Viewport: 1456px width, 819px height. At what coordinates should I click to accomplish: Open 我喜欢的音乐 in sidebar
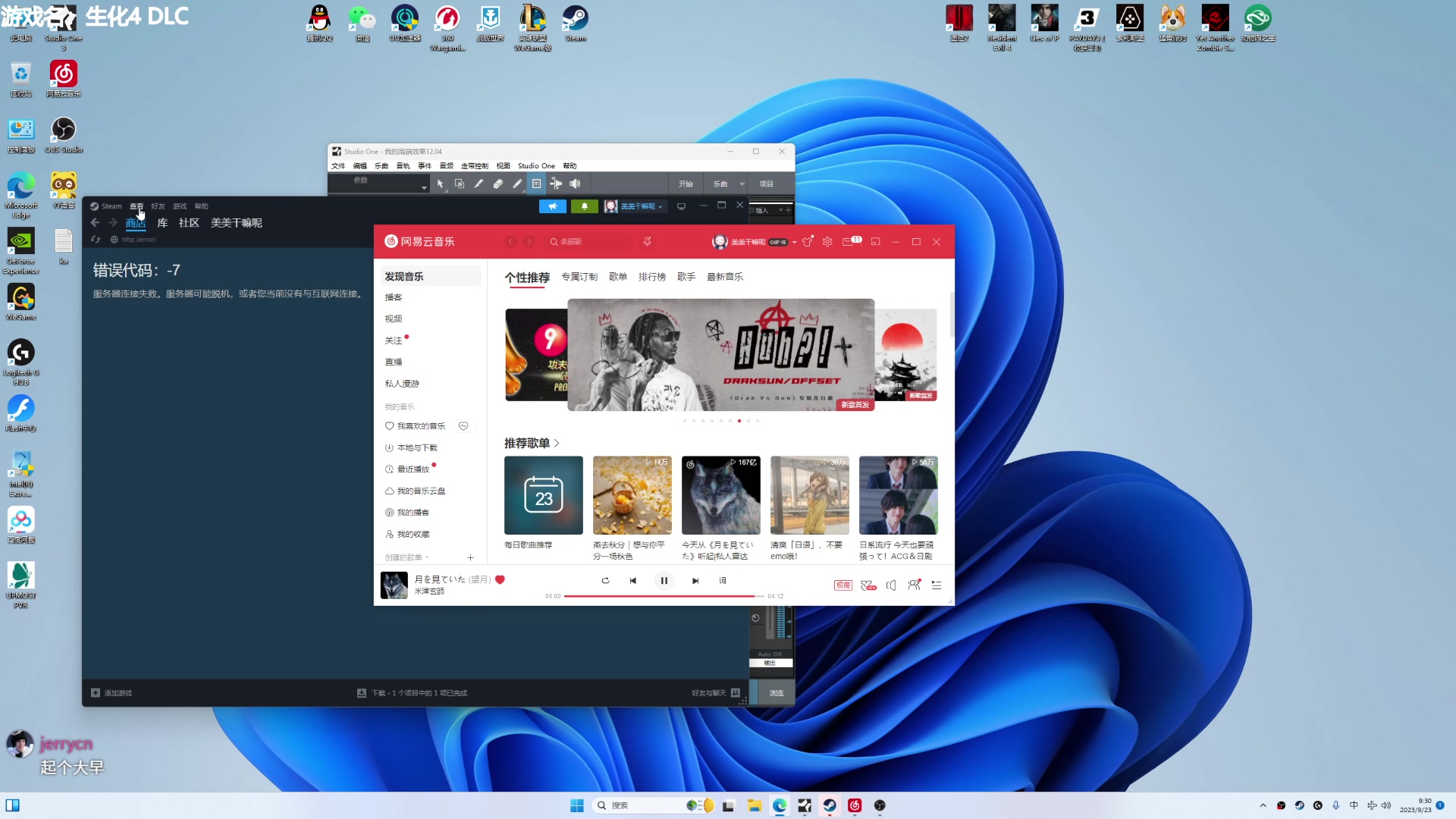(415, 426)
